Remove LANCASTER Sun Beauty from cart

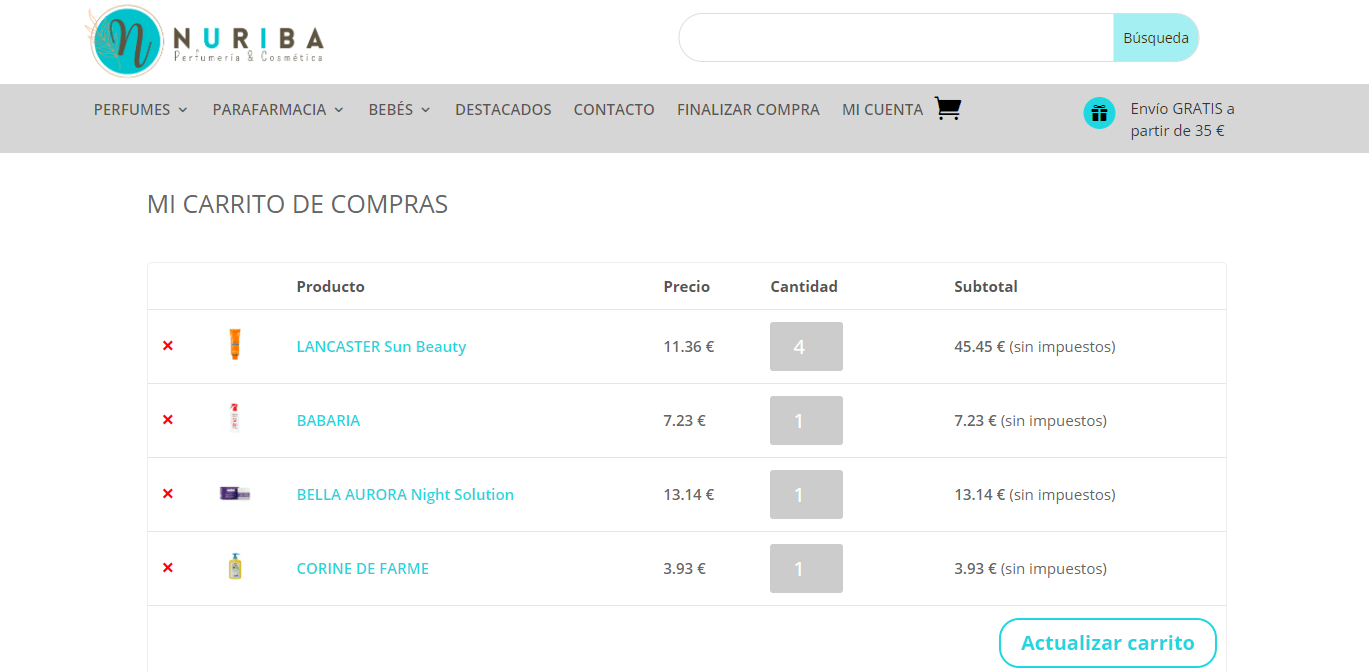pos(168,346)
